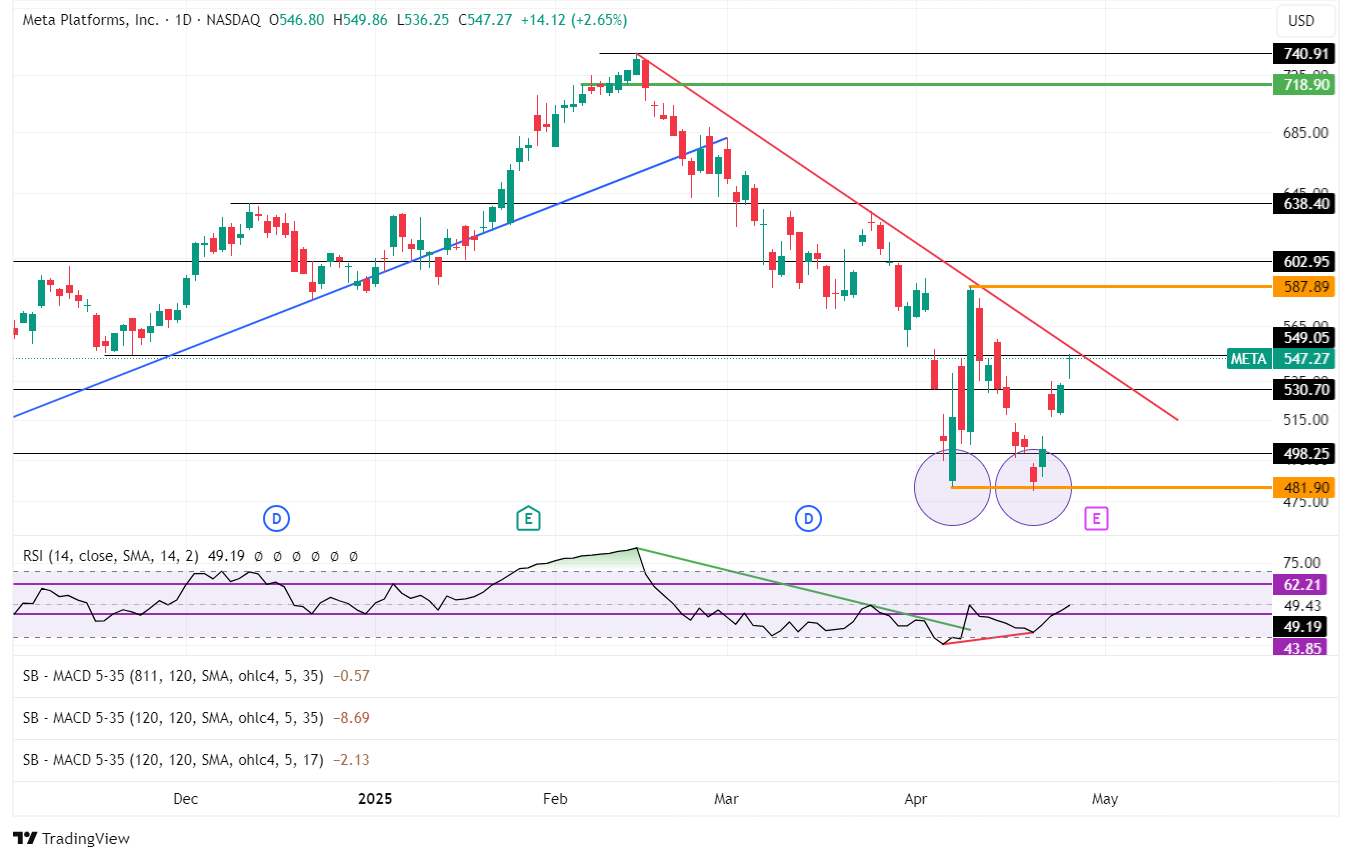This screenshot has width=1352, height=860.
Task: Click the 515.00 price scale label
Action: [1306, 420]
